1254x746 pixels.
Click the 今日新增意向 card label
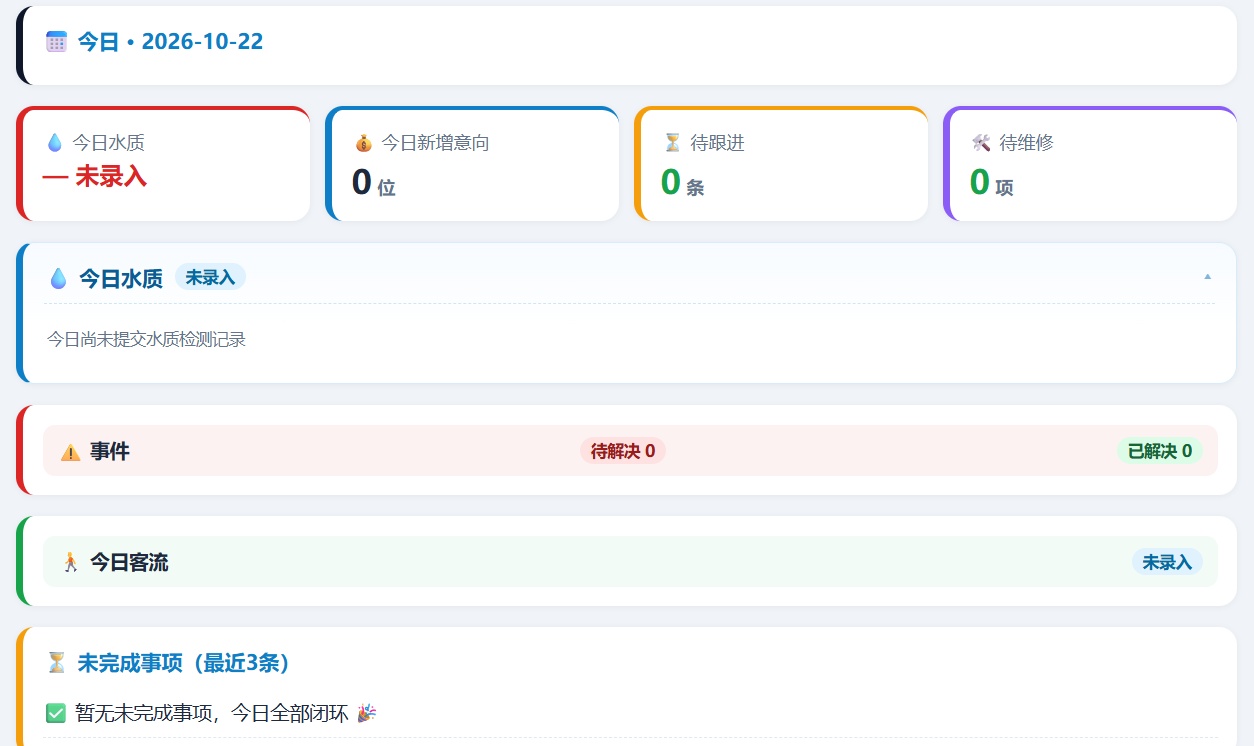(x=435, y=143)
